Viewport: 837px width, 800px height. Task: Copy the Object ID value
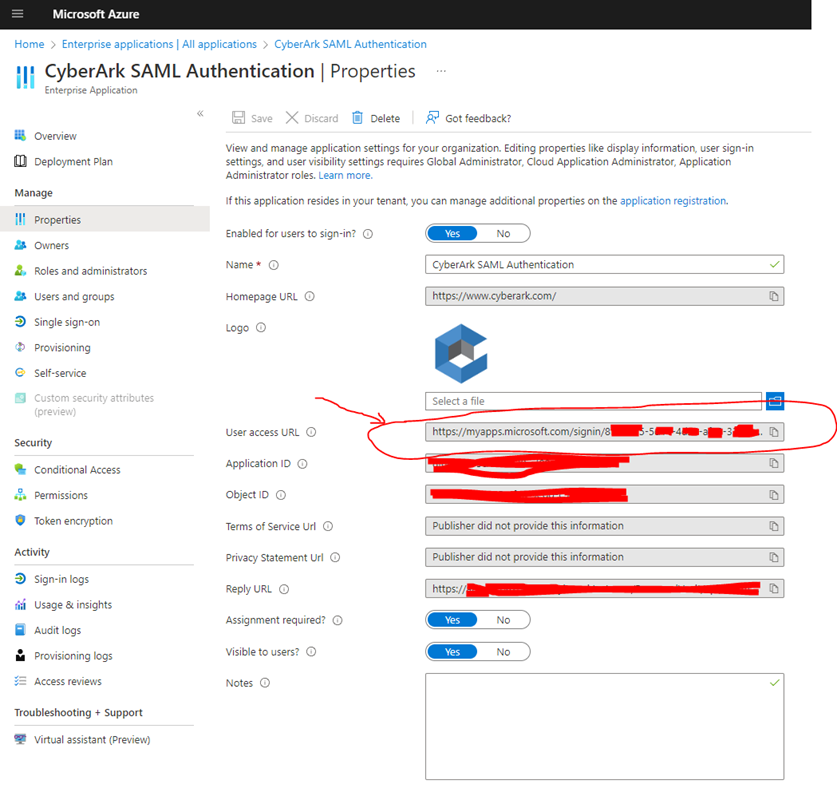(772, 494)
